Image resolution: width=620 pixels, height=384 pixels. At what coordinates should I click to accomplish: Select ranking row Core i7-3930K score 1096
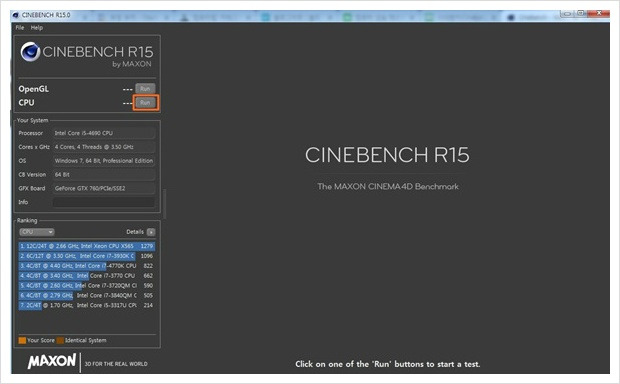tap(87, 256)
